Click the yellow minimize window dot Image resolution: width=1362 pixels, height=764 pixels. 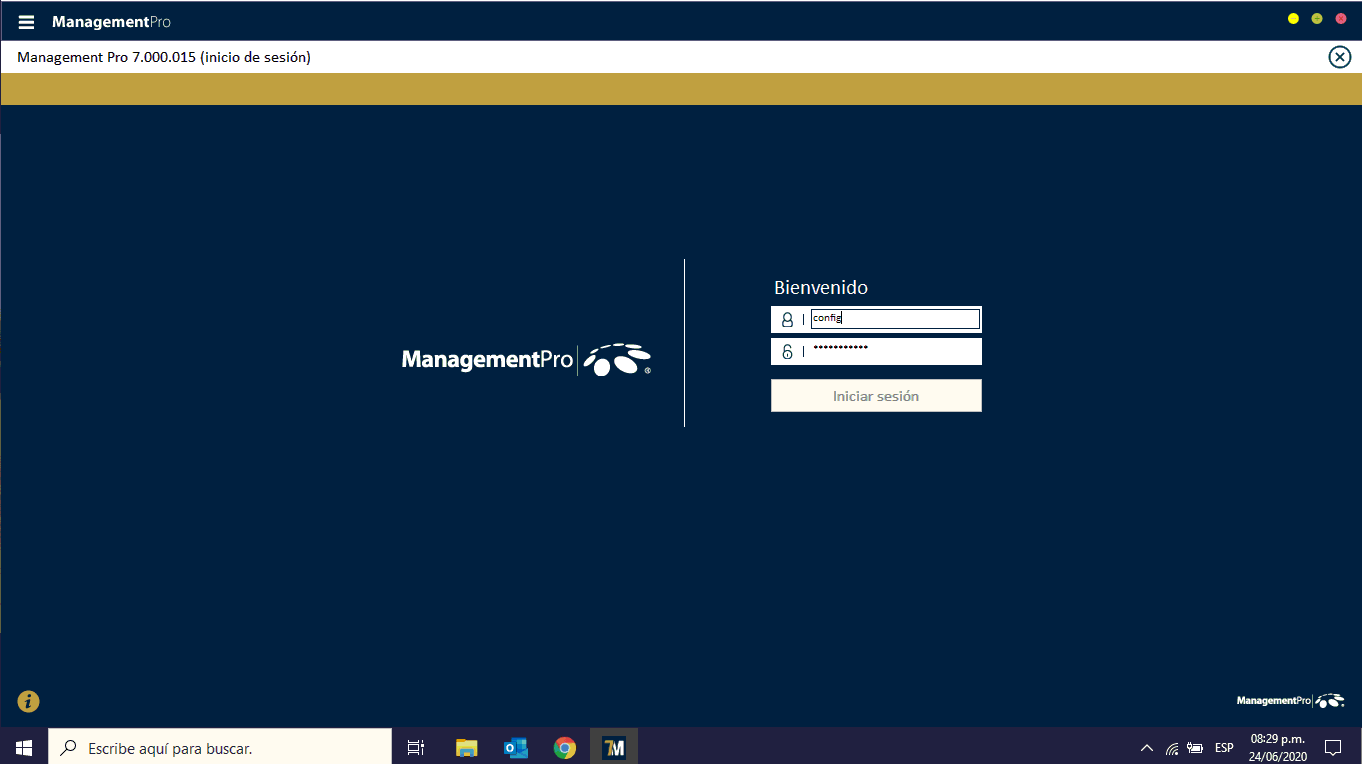point(1293,19)
